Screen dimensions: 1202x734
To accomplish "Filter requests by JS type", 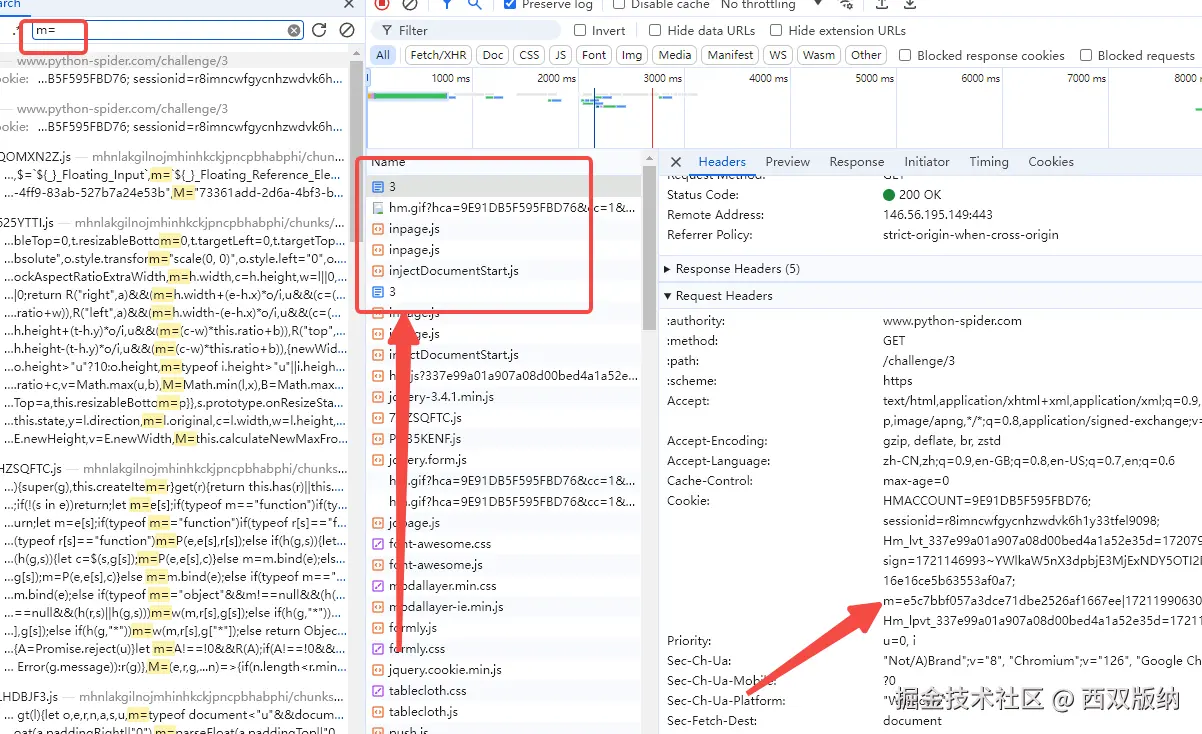I will click(561, 55).
